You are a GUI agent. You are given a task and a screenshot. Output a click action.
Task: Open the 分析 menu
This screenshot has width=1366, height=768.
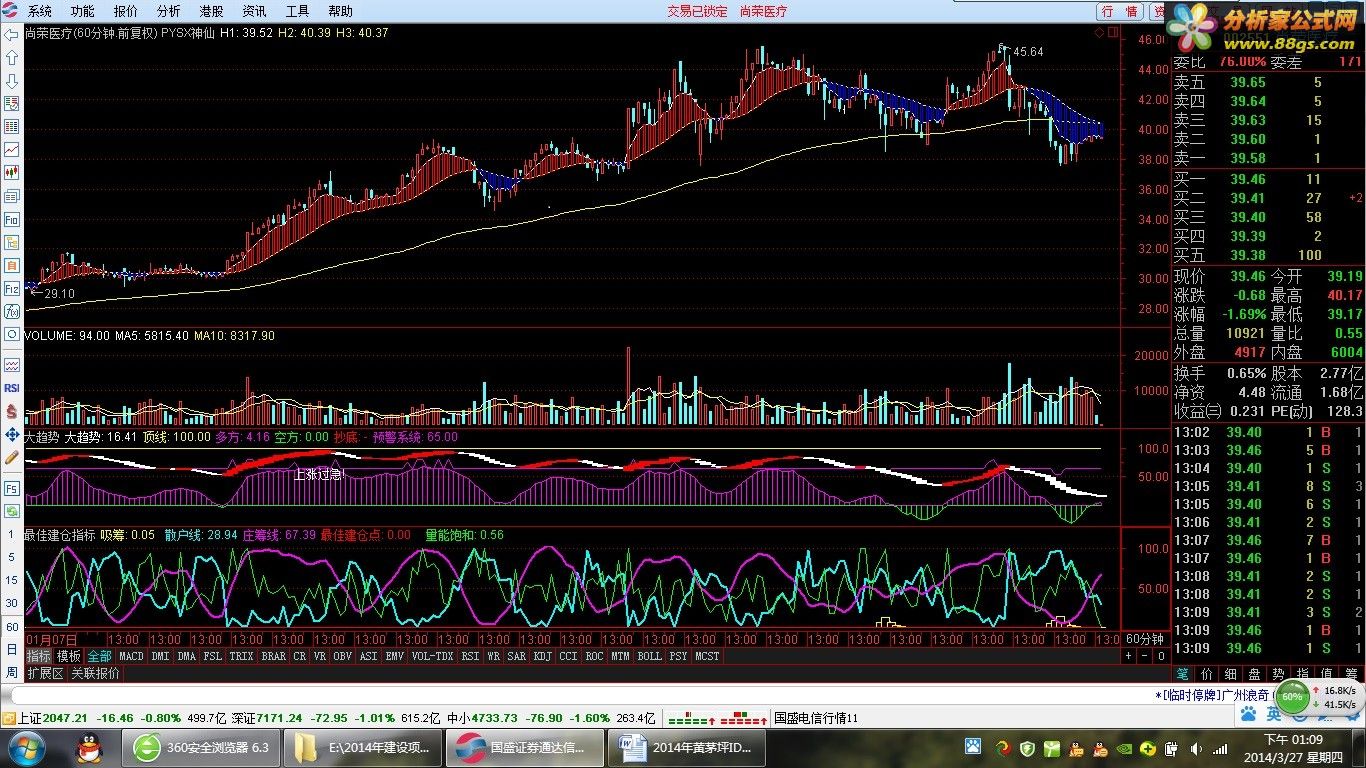169,11
